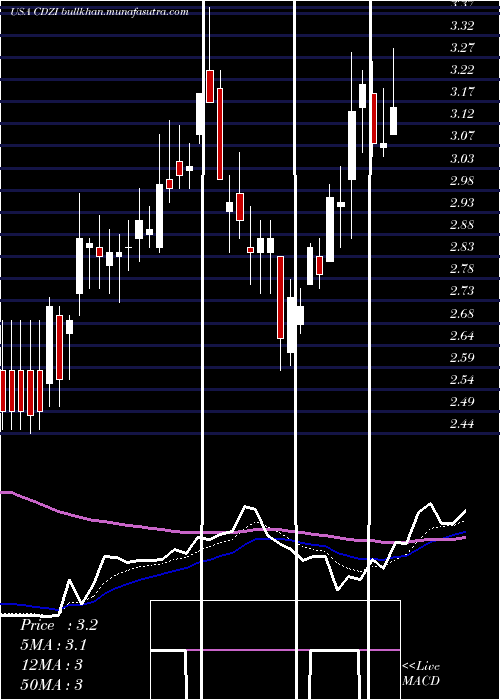Image resolution: width=500 pixels, height=700 pixels.
Task: Click the 2.73 price axis label
Action: [462, 291]
